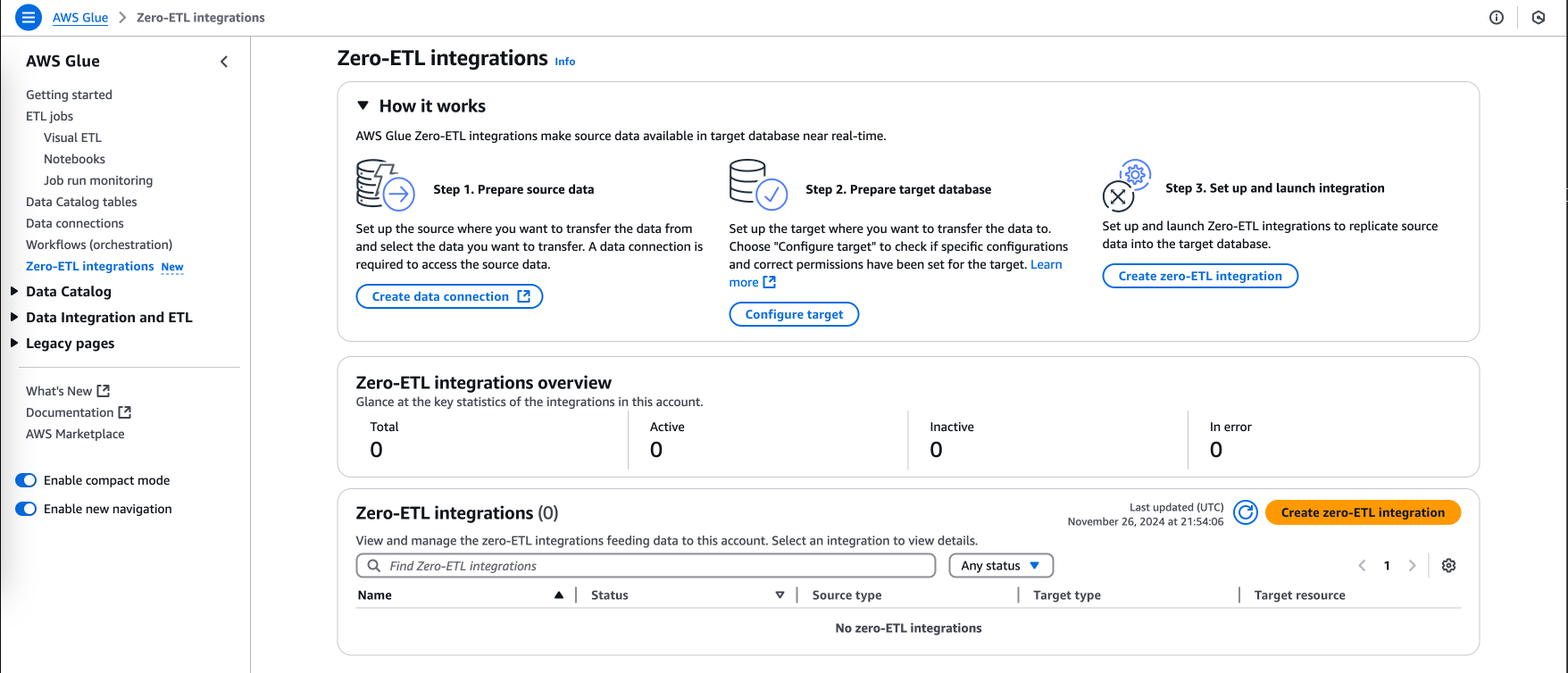Click outlined Create zero-ETL integration button in Step 3
1568x673 pixels.
coord(1200,276)
